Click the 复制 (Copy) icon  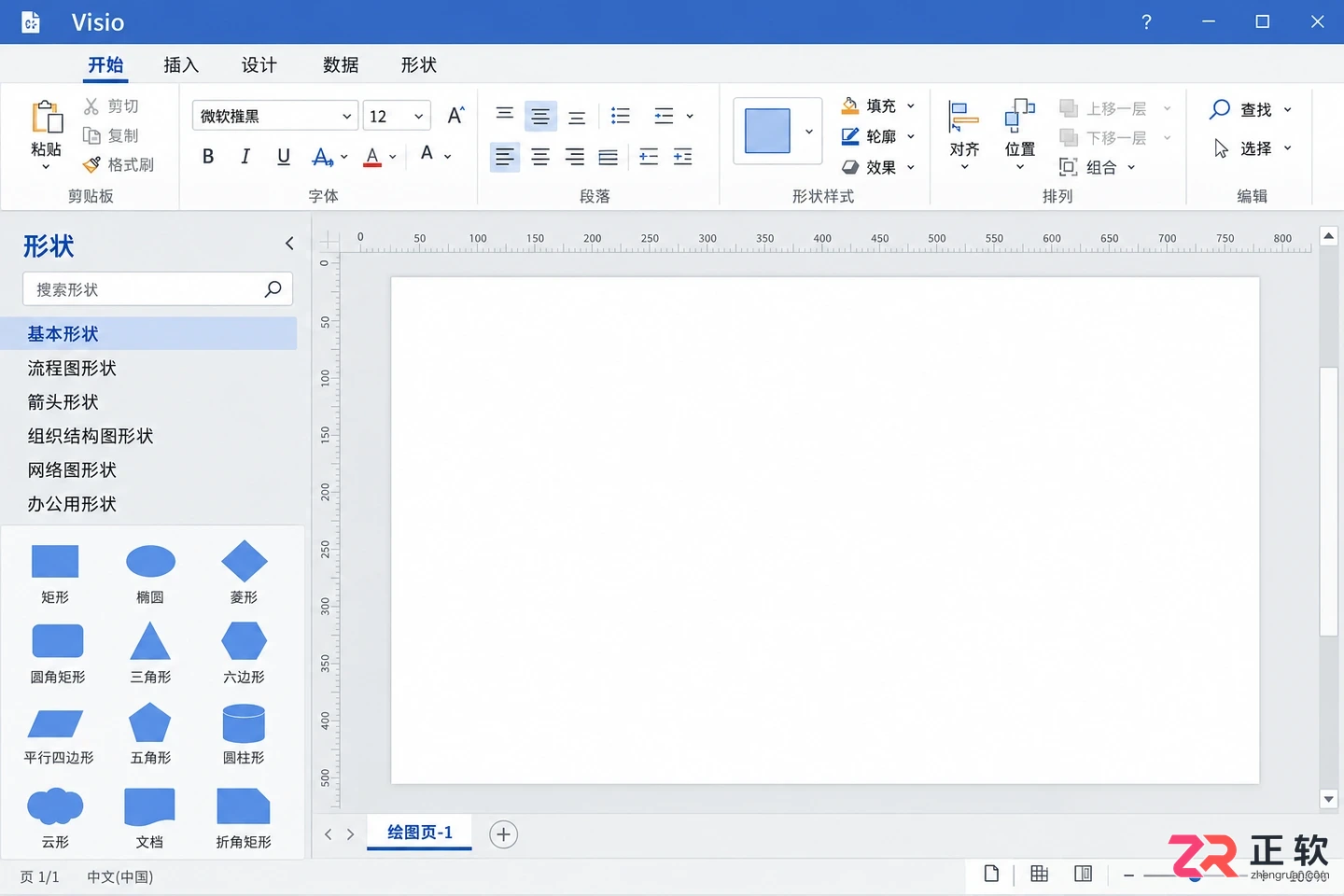91,135
